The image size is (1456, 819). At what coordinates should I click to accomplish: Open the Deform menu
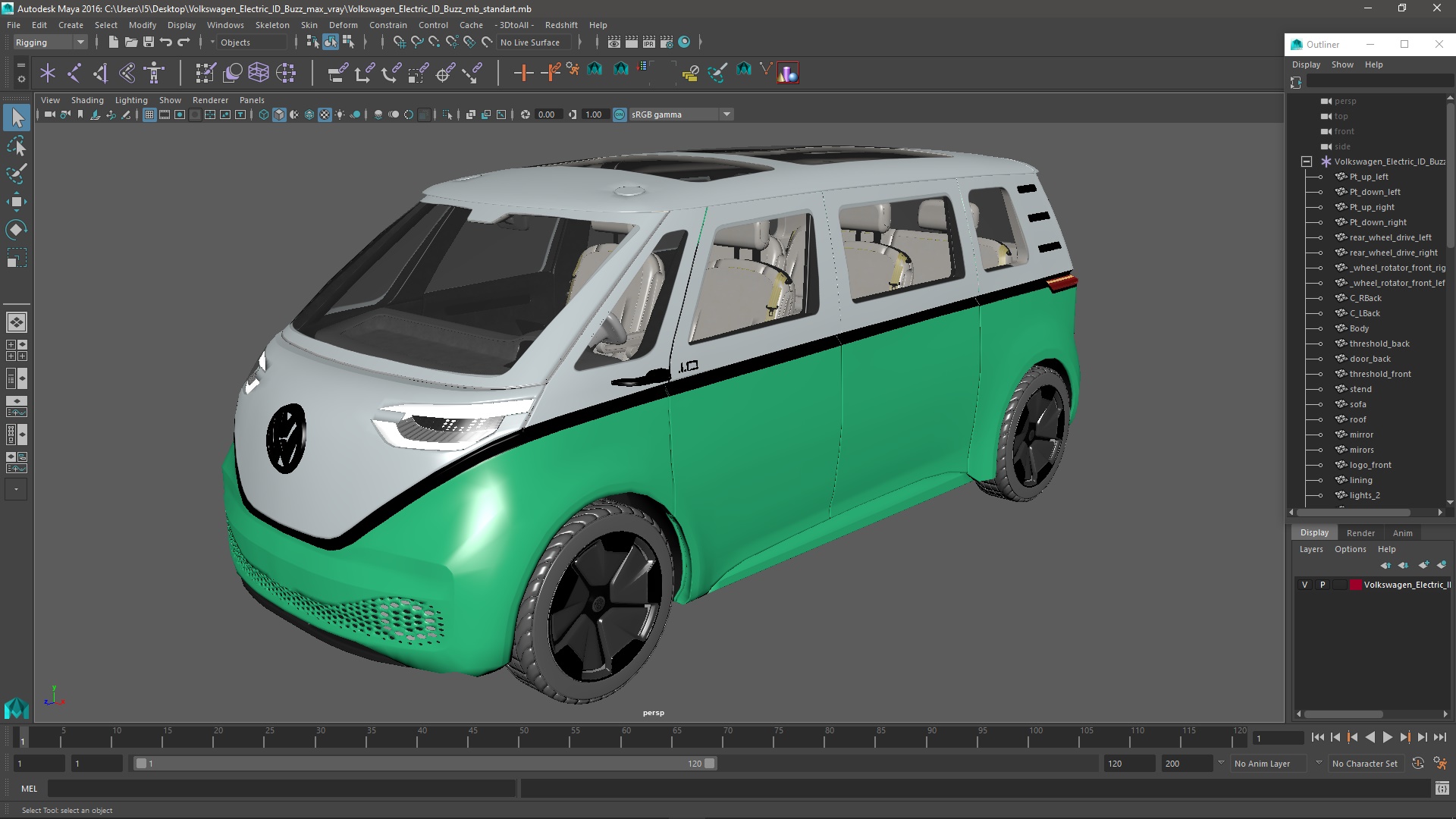[343, 25]
